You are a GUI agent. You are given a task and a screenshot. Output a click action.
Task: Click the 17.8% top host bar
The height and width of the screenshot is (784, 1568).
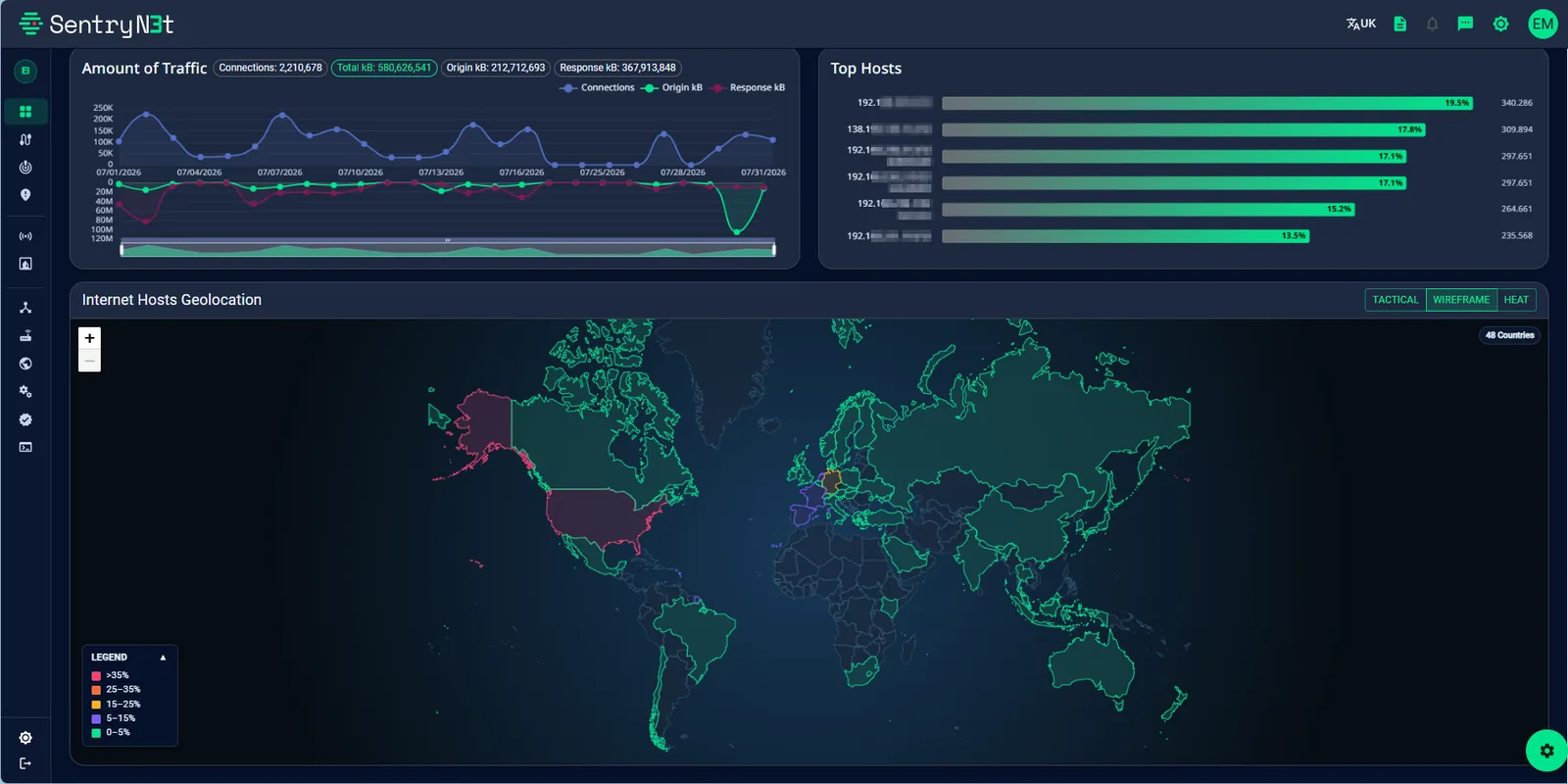point(1184,129)
